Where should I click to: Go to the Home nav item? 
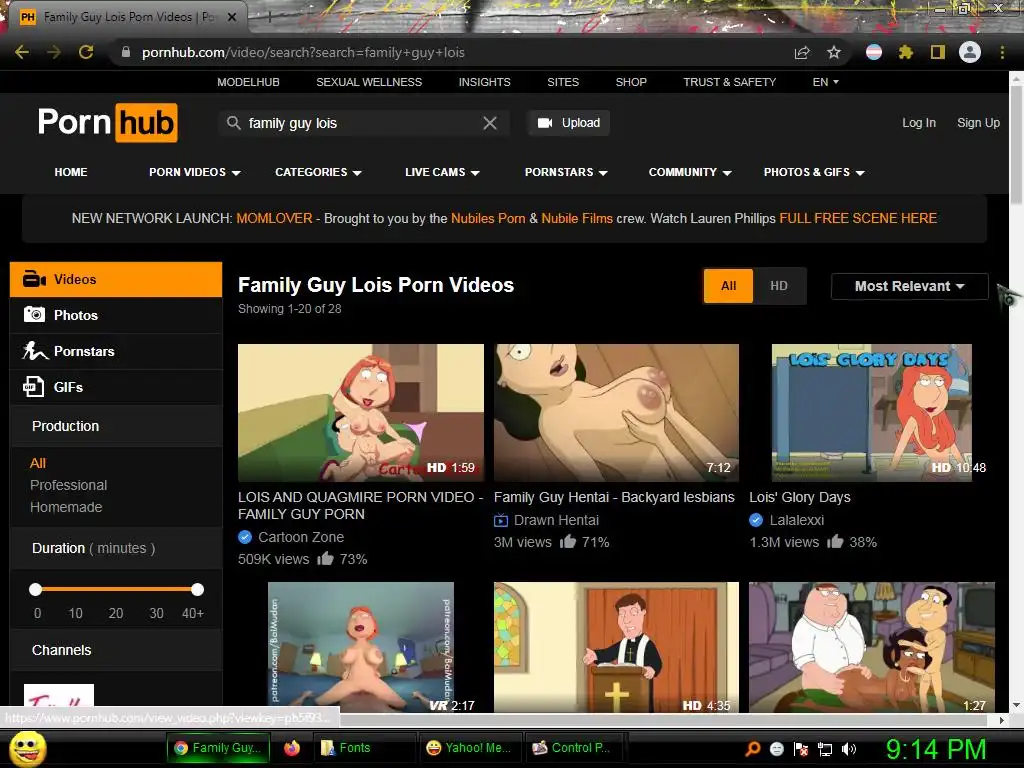pos(71,172)
